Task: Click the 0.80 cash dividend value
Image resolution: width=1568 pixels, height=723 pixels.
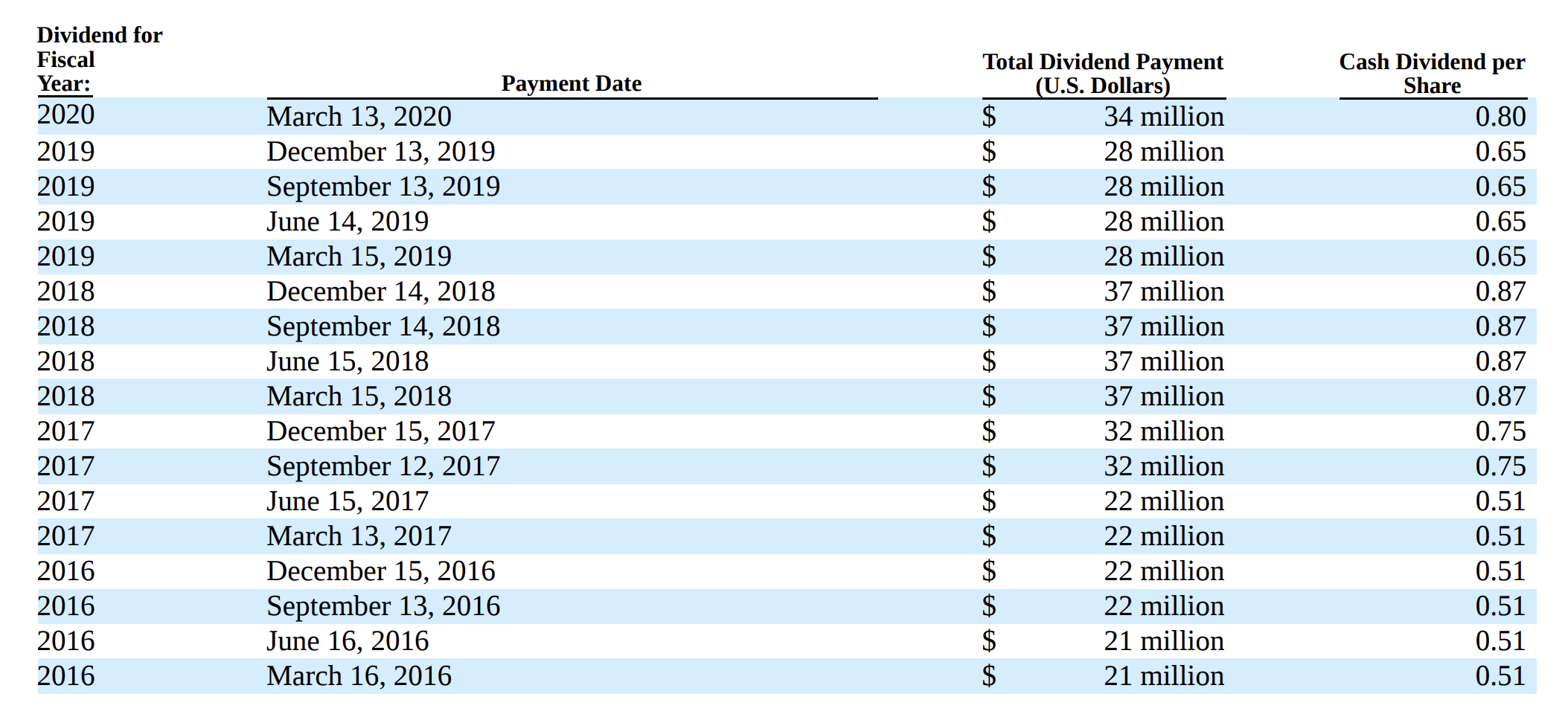Action: point(1500,117)
